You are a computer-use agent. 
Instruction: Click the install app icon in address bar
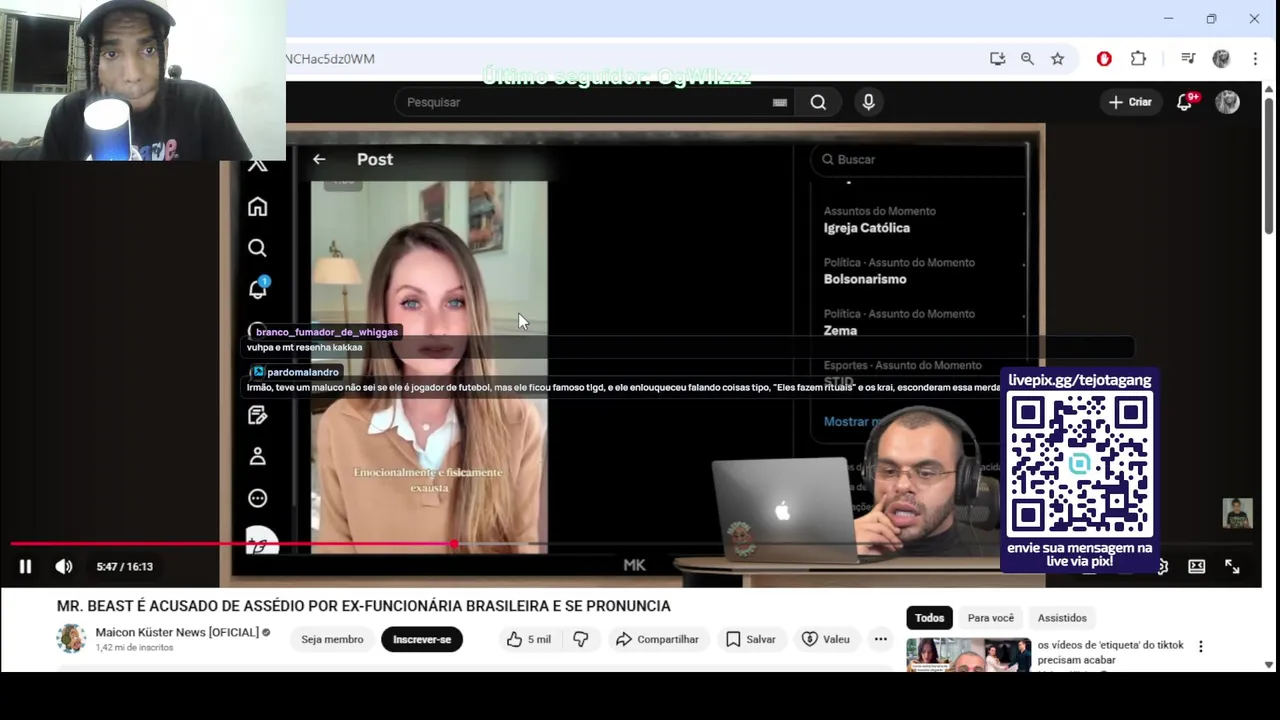click(997, 59)
